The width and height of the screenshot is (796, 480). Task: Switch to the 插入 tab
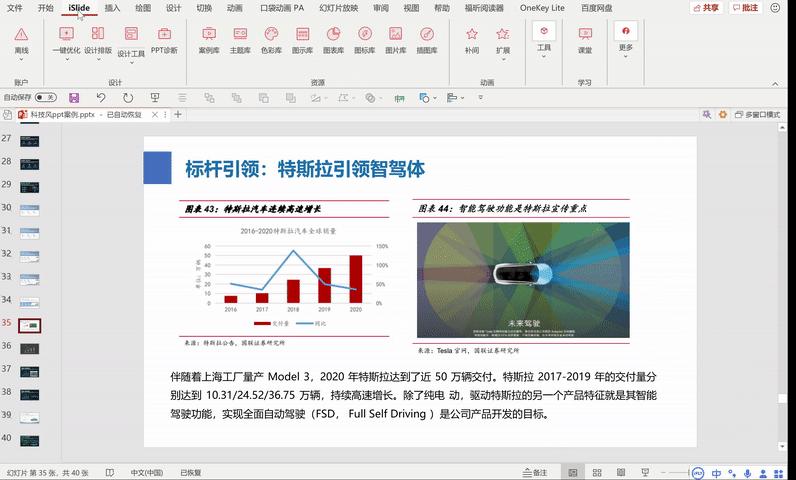[112, 8]
